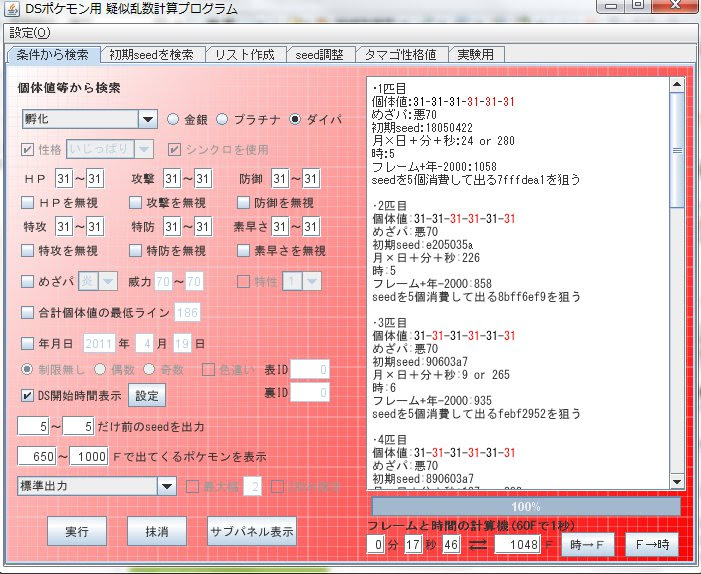The height and width of the screenshot is (574, 701).
Task: Click the 攻撃 minimum value field
Action: pyautogui.click(x=172, y=179)
